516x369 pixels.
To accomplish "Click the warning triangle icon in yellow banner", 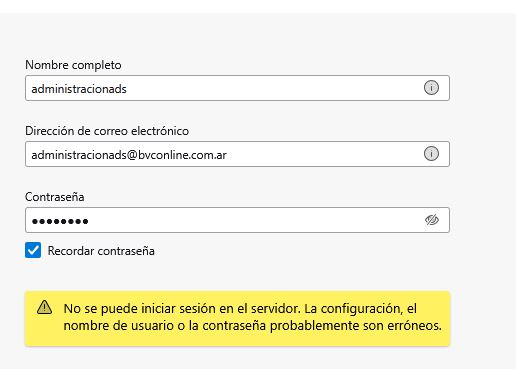I will (x=44, y=307).
